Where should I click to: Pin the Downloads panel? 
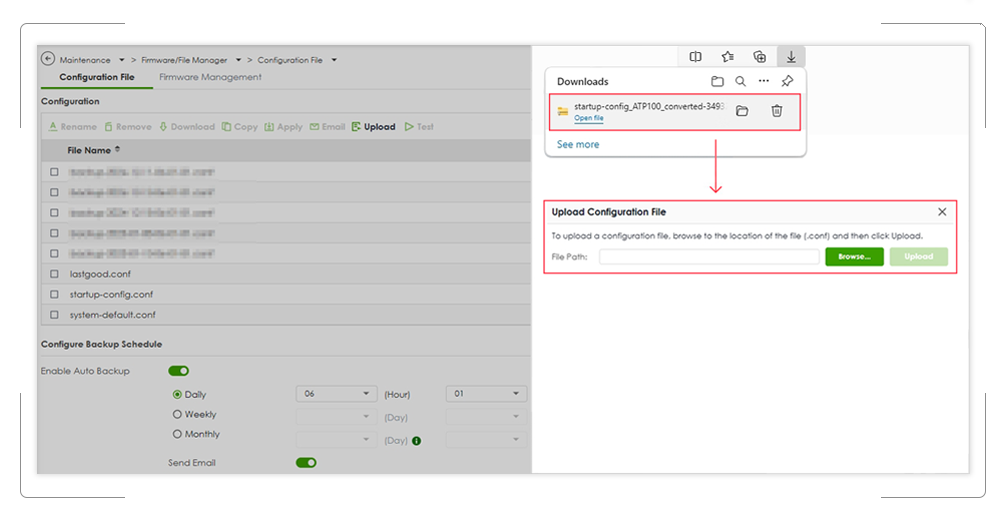coord(788,81)
